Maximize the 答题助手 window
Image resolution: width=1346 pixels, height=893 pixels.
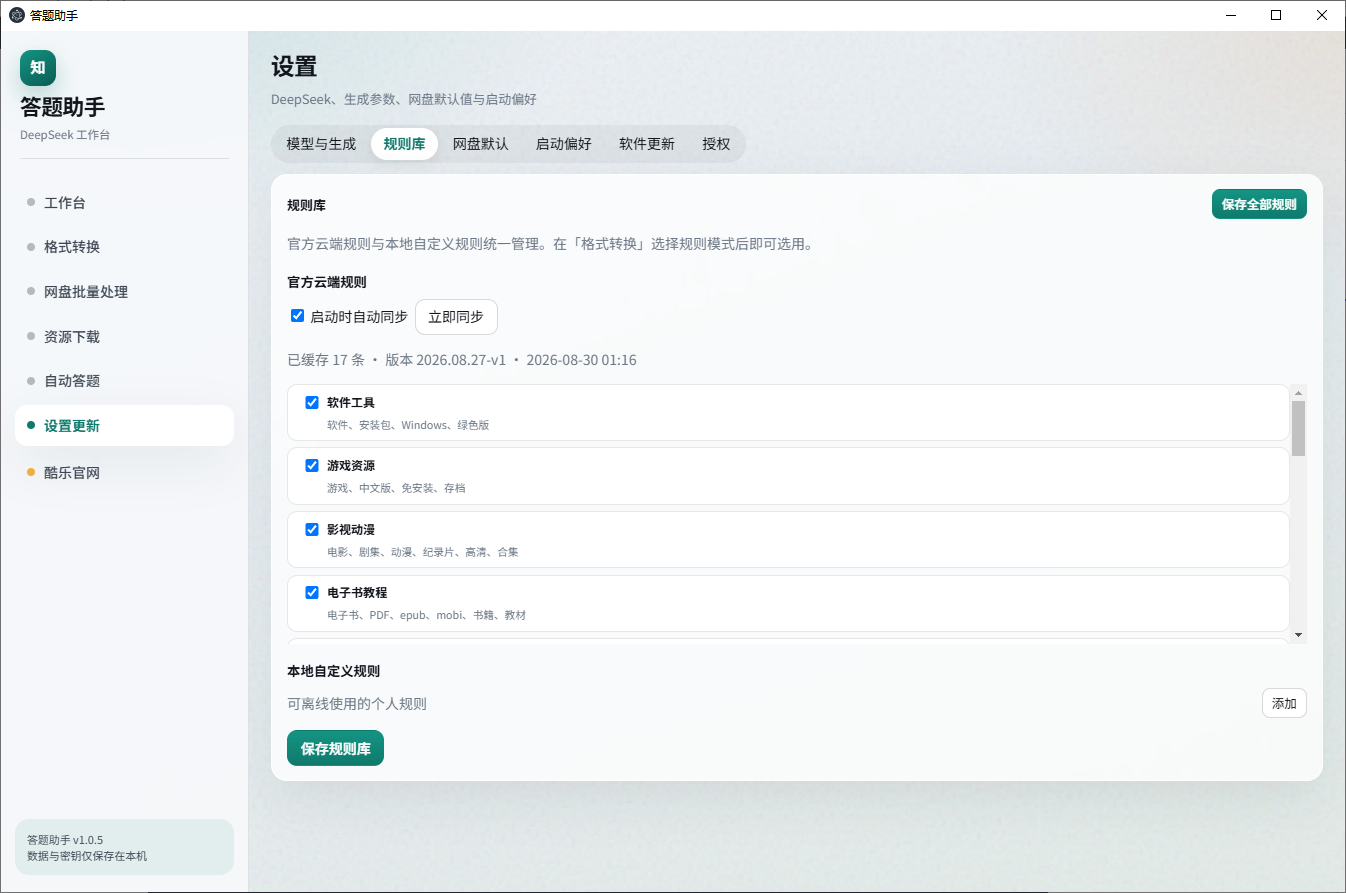tap(1276, 15)
